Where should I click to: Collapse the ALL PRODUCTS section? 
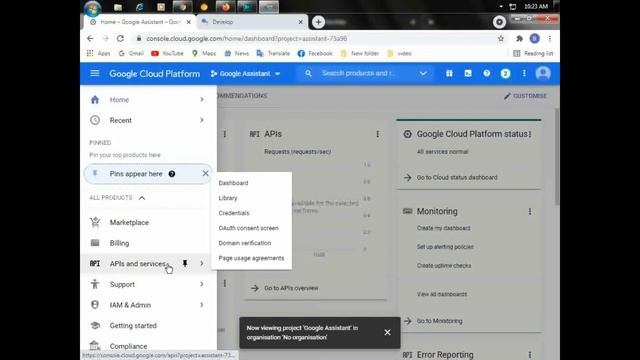142,198
